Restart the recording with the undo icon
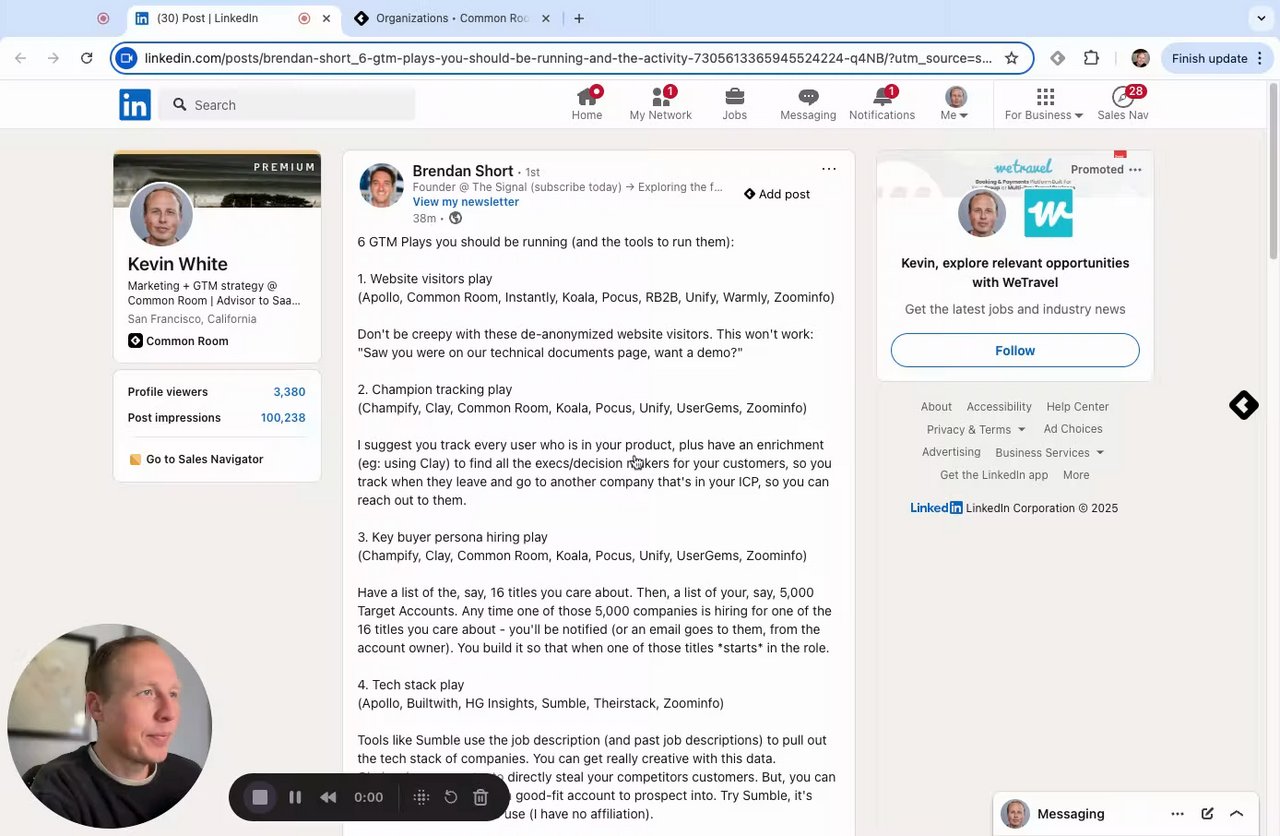Viewport: 1280px width, 836px height. (x=451, y=797)
